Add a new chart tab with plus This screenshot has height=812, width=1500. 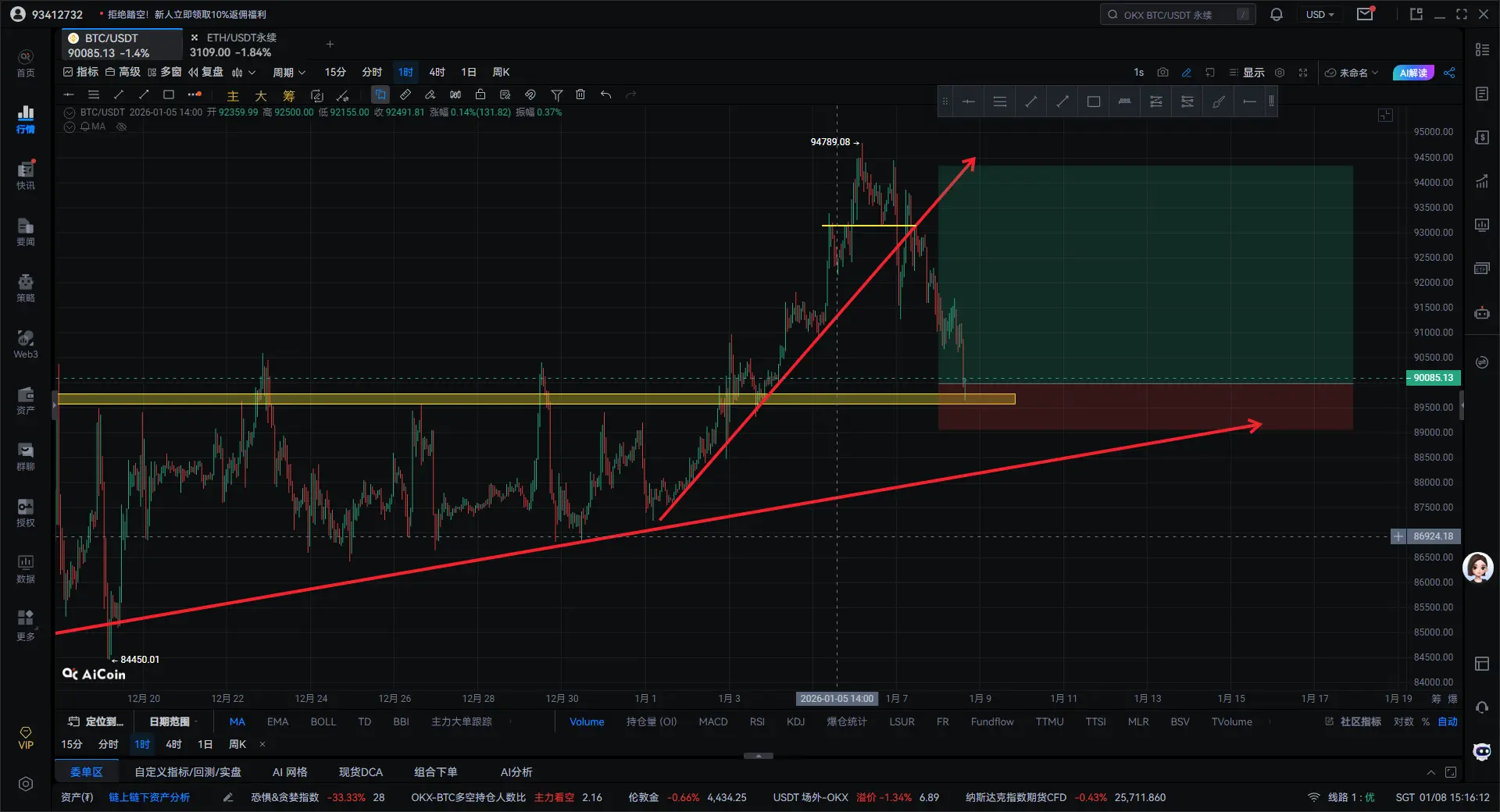[330, 45]
